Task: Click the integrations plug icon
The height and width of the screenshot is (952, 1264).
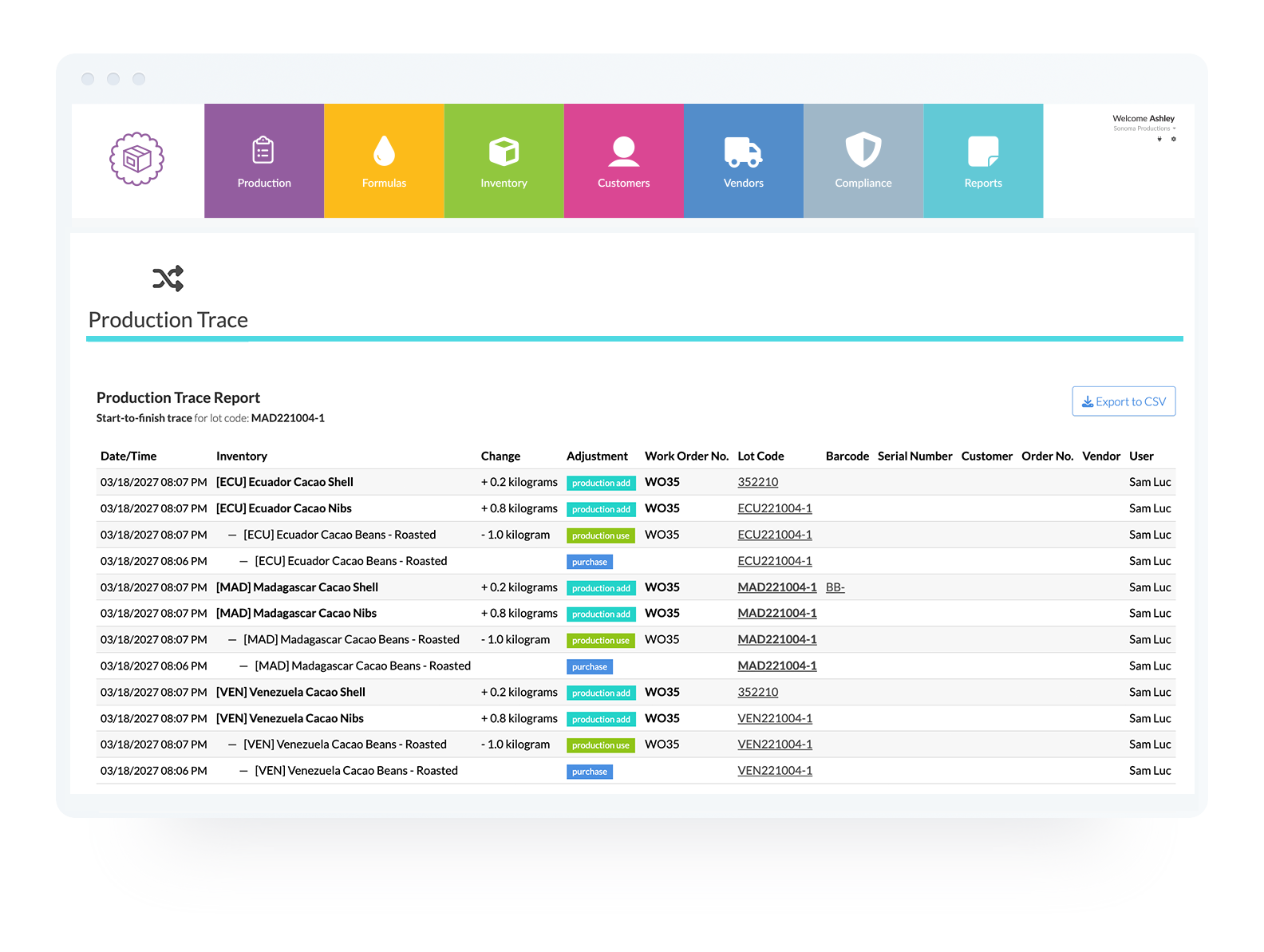Action: pos(1159,139)
